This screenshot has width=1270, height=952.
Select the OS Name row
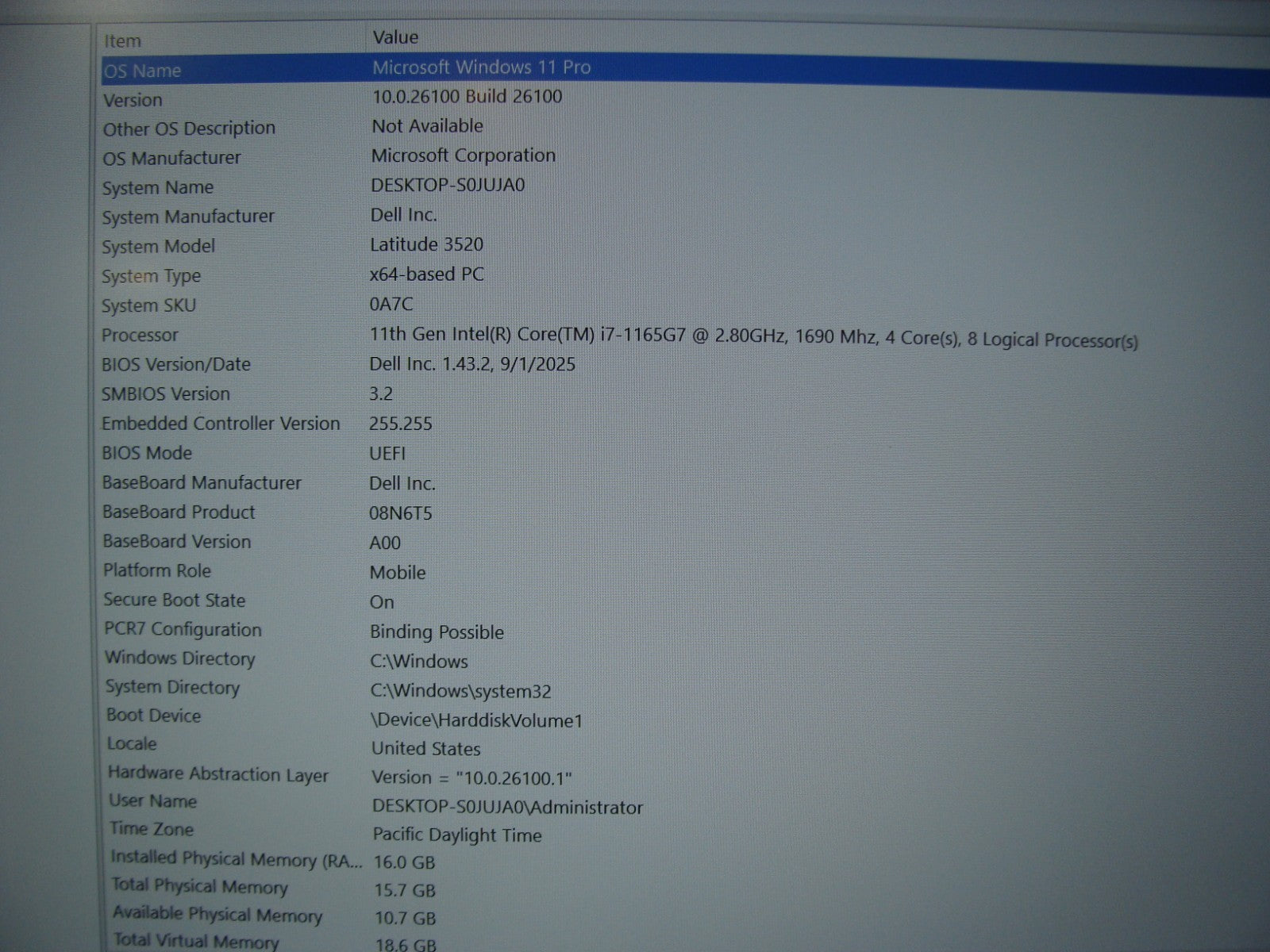[143, 71]
